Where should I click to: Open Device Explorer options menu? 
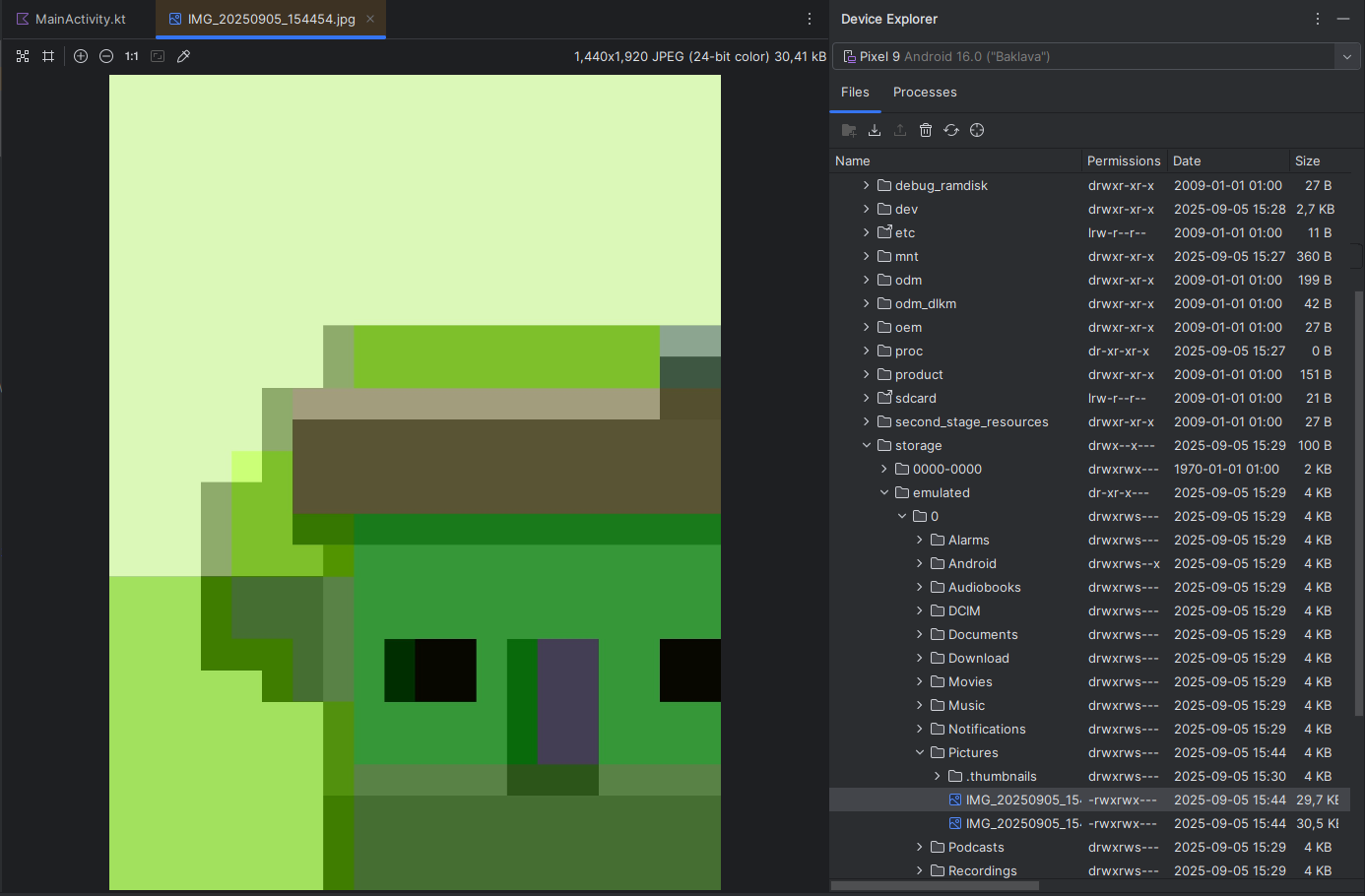point(1318,19)
